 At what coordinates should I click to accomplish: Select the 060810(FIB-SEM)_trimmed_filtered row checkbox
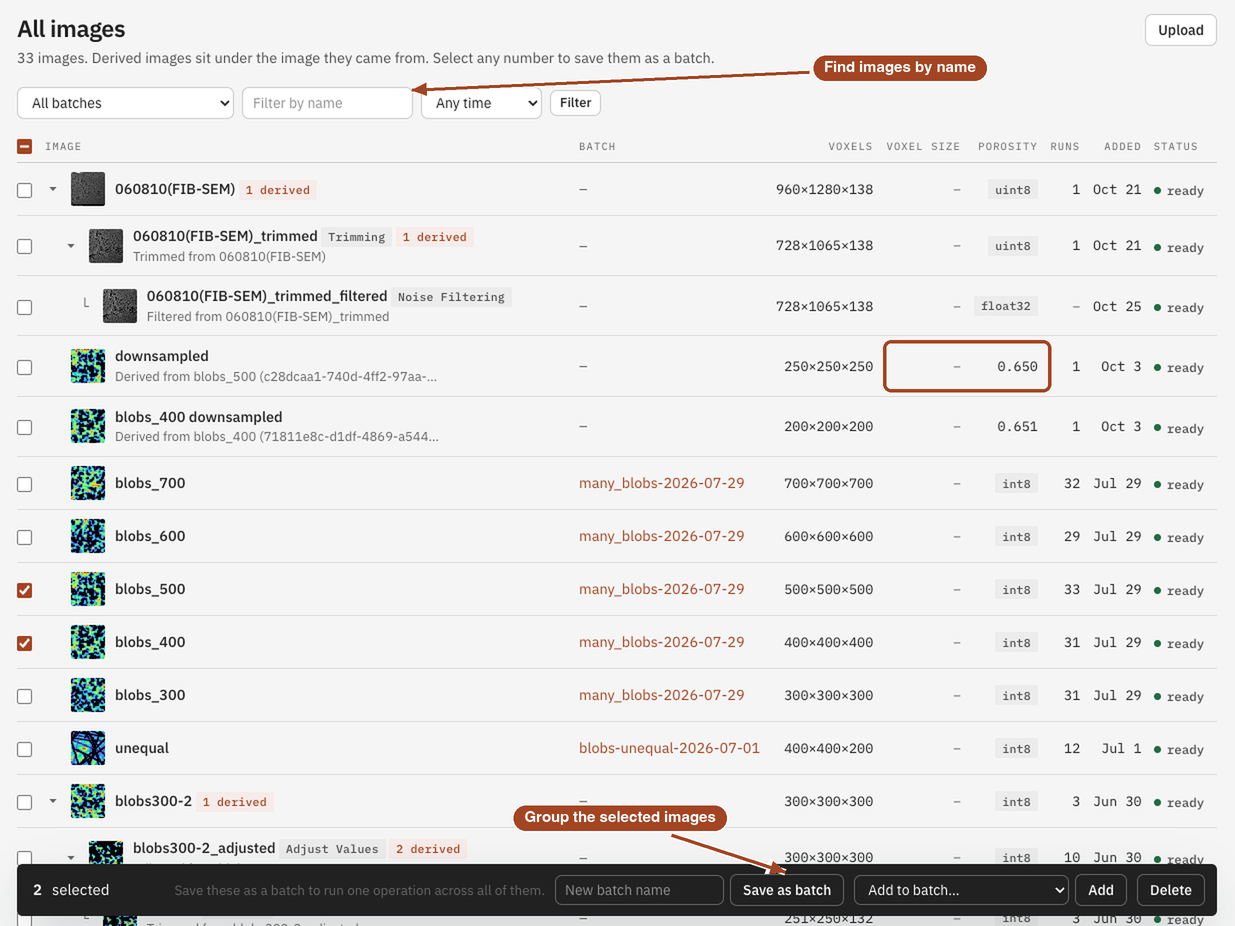25,307
